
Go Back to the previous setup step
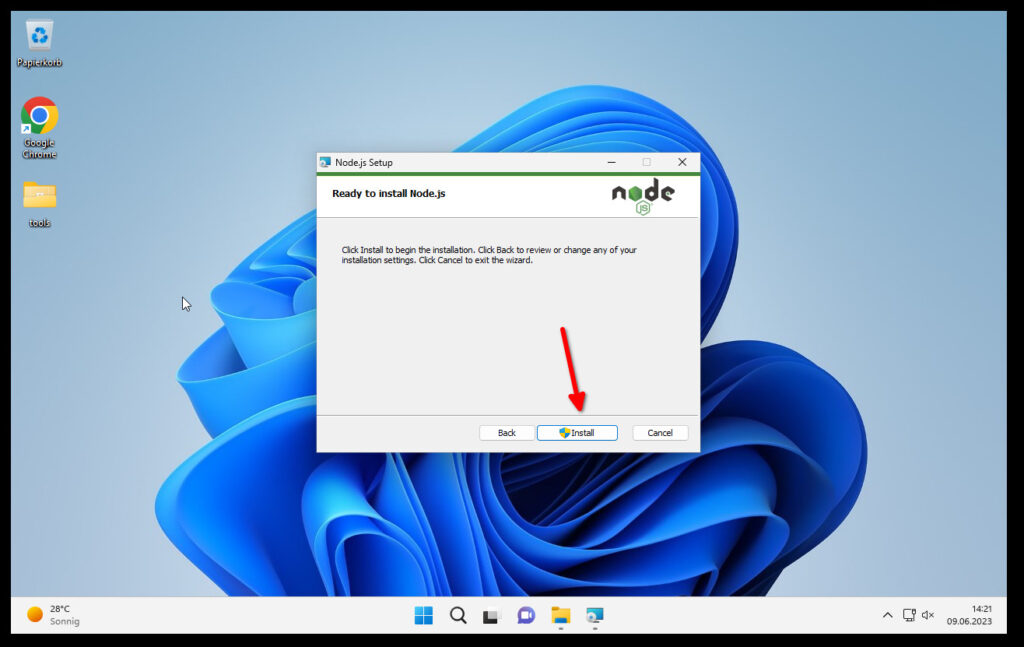pyautogui.click(x=507, y=433)
